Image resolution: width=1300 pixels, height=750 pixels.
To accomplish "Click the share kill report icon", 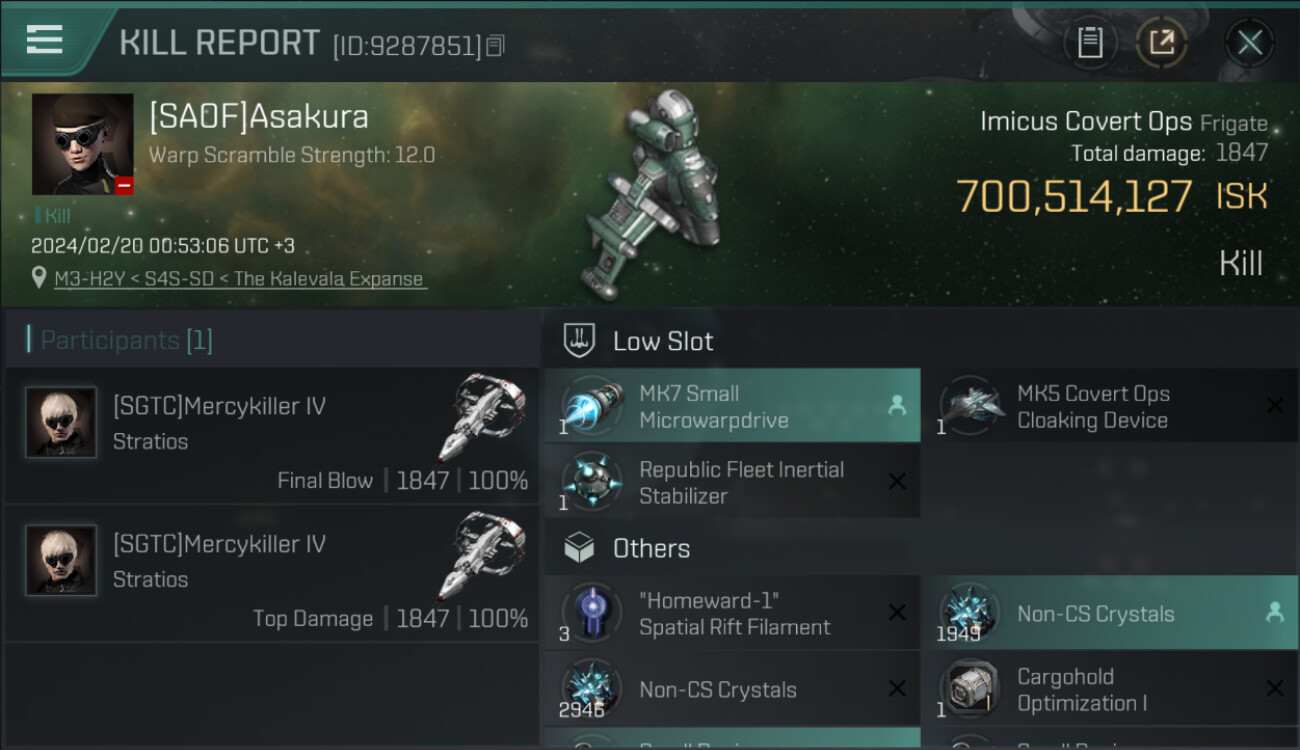I will pyautogui.click(x=1161, y=42).
